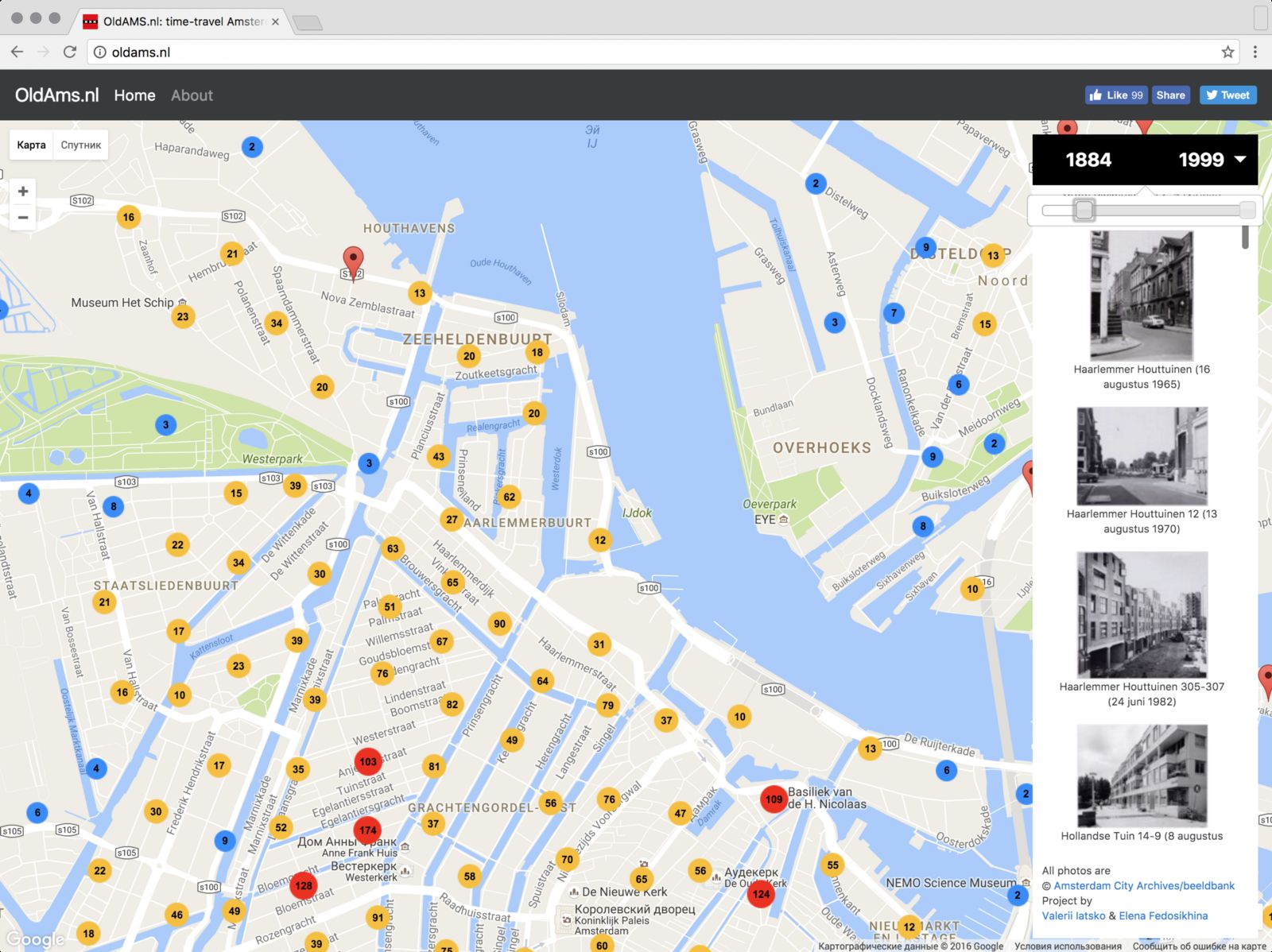1272x952 pixels.
Task: Click the red cluster marker 174
Action: [x=367, y=830]
